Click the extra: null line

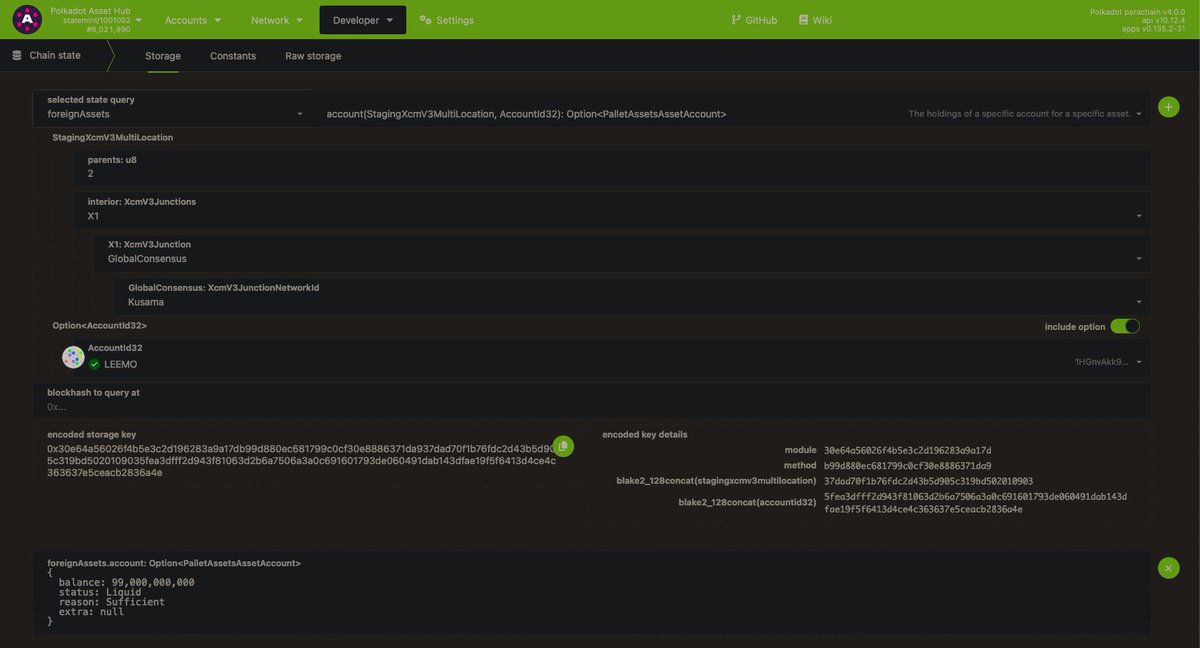[91, 612]
